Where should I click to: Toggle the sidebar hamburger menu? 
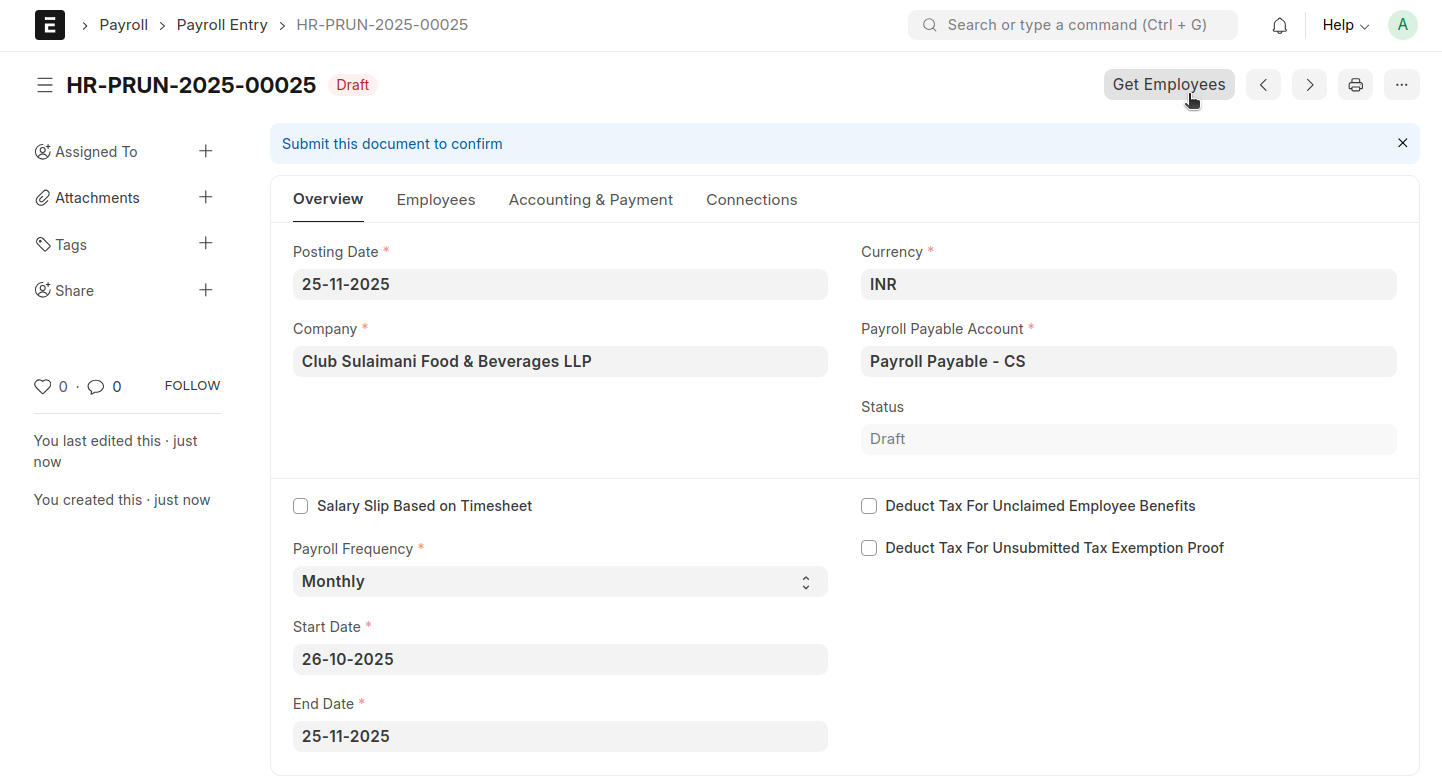click(x=44, y=85)
